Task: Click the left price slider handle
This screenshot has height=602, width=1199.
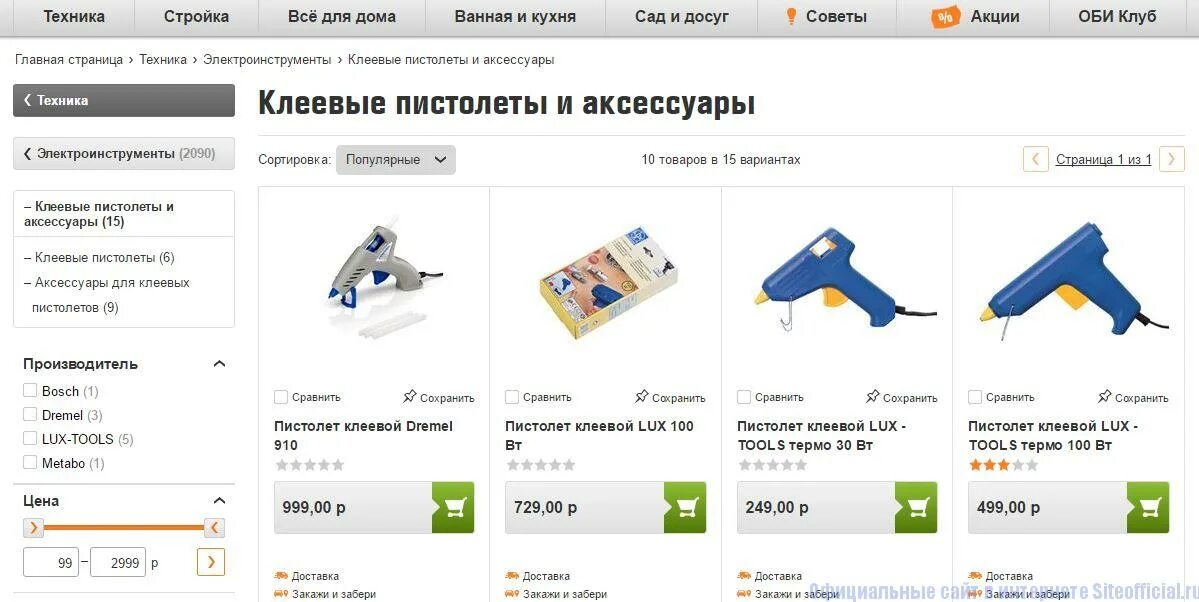Action: [x=33, y=527]
